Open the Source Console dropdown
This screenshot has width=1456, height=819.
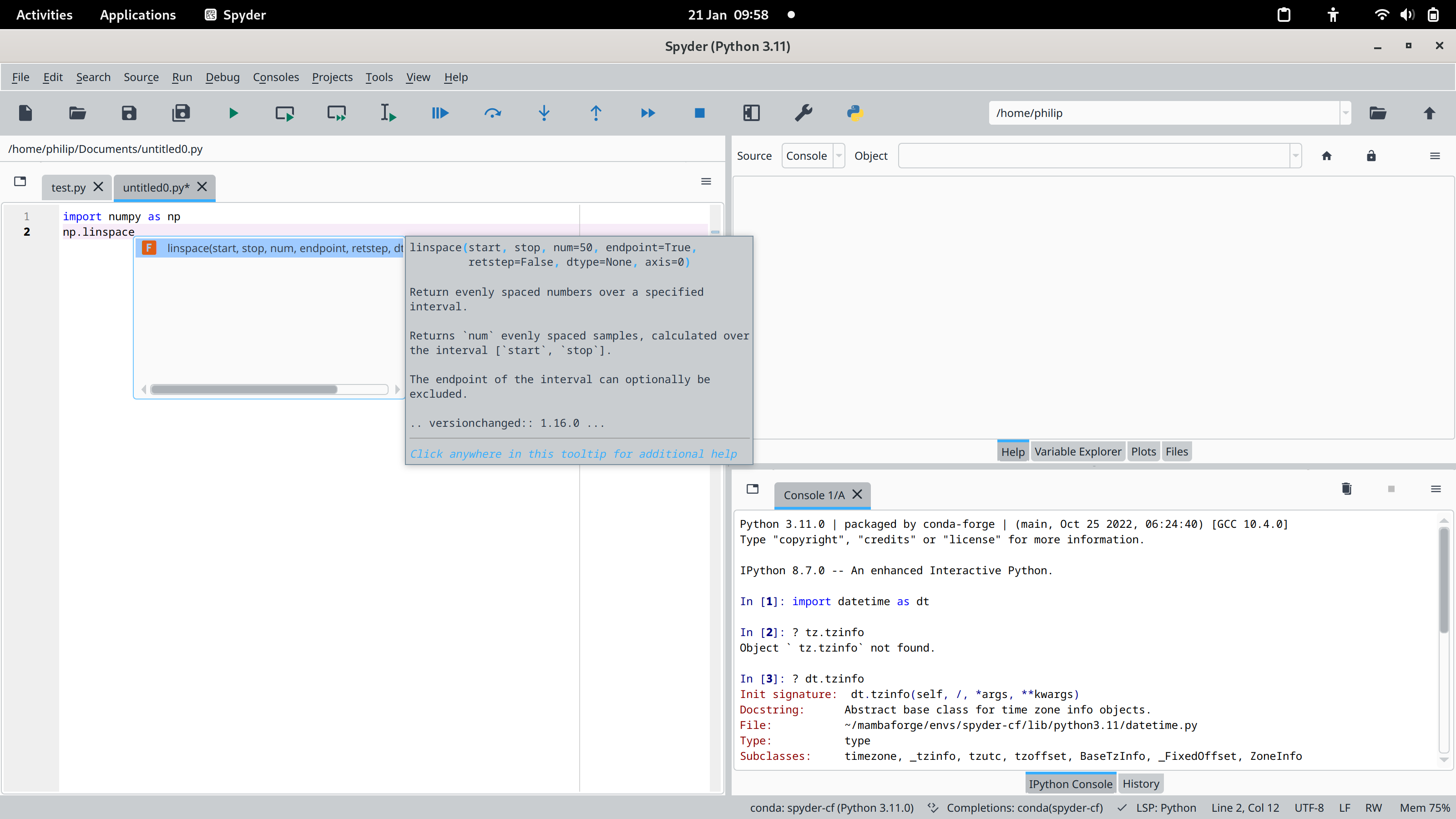(x=812, y=156)
